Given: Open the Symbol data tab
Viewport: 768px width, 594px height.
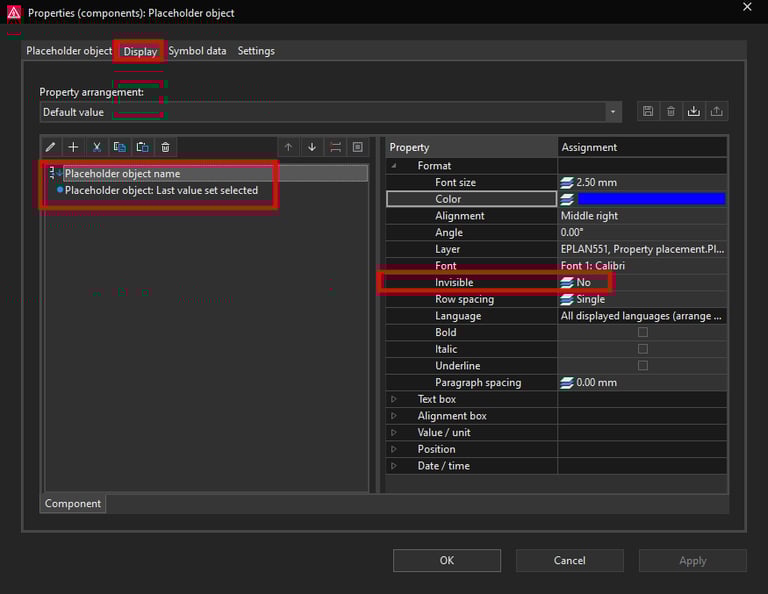Looking at the screenshot, I should click(x=197, y=51).
